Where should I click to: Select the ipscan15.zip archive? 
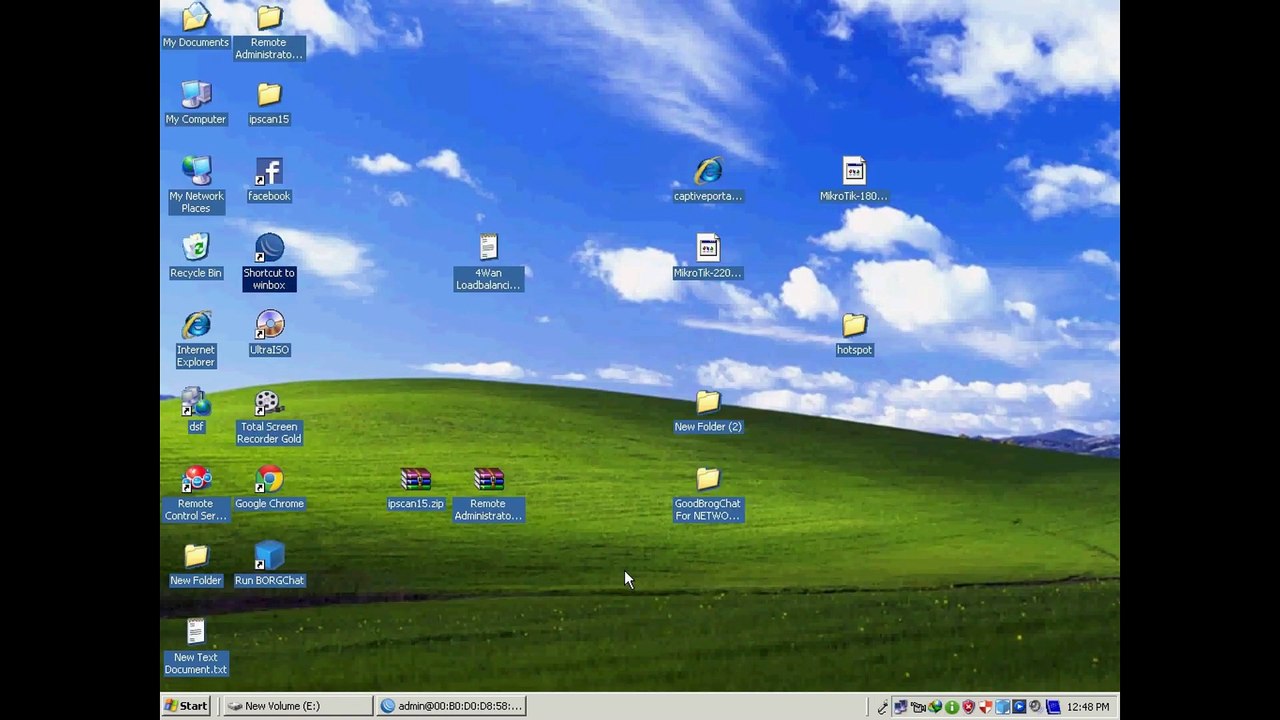point(415,487)
